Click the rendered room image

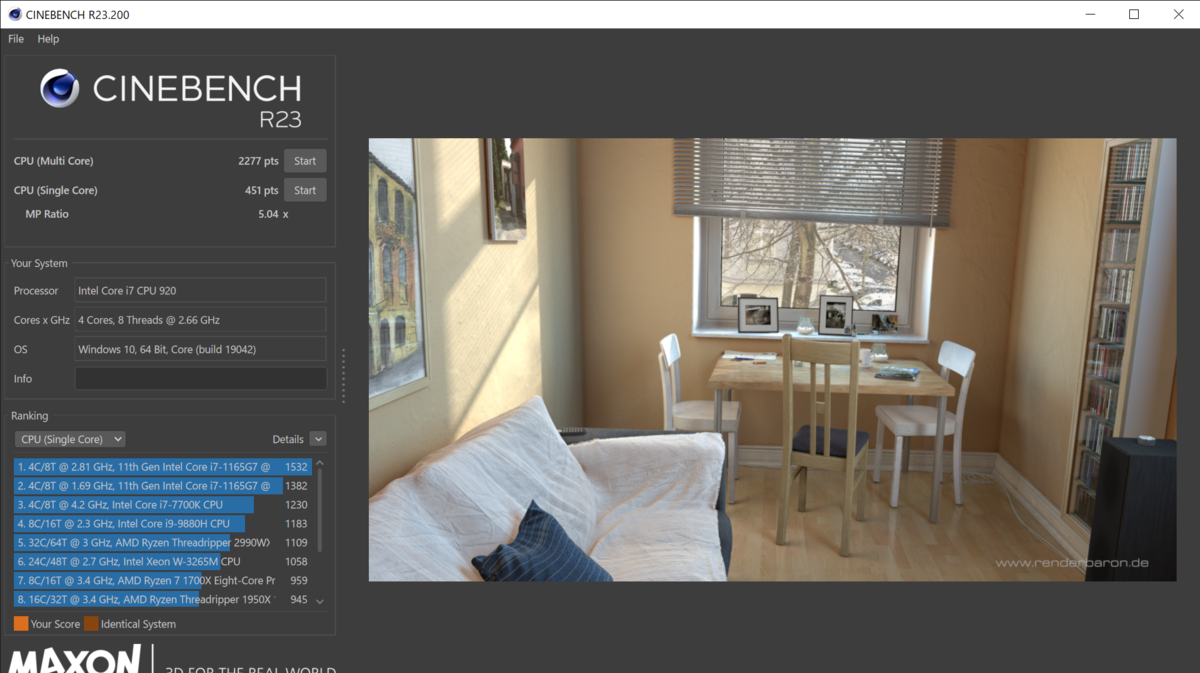click(772, 360)
